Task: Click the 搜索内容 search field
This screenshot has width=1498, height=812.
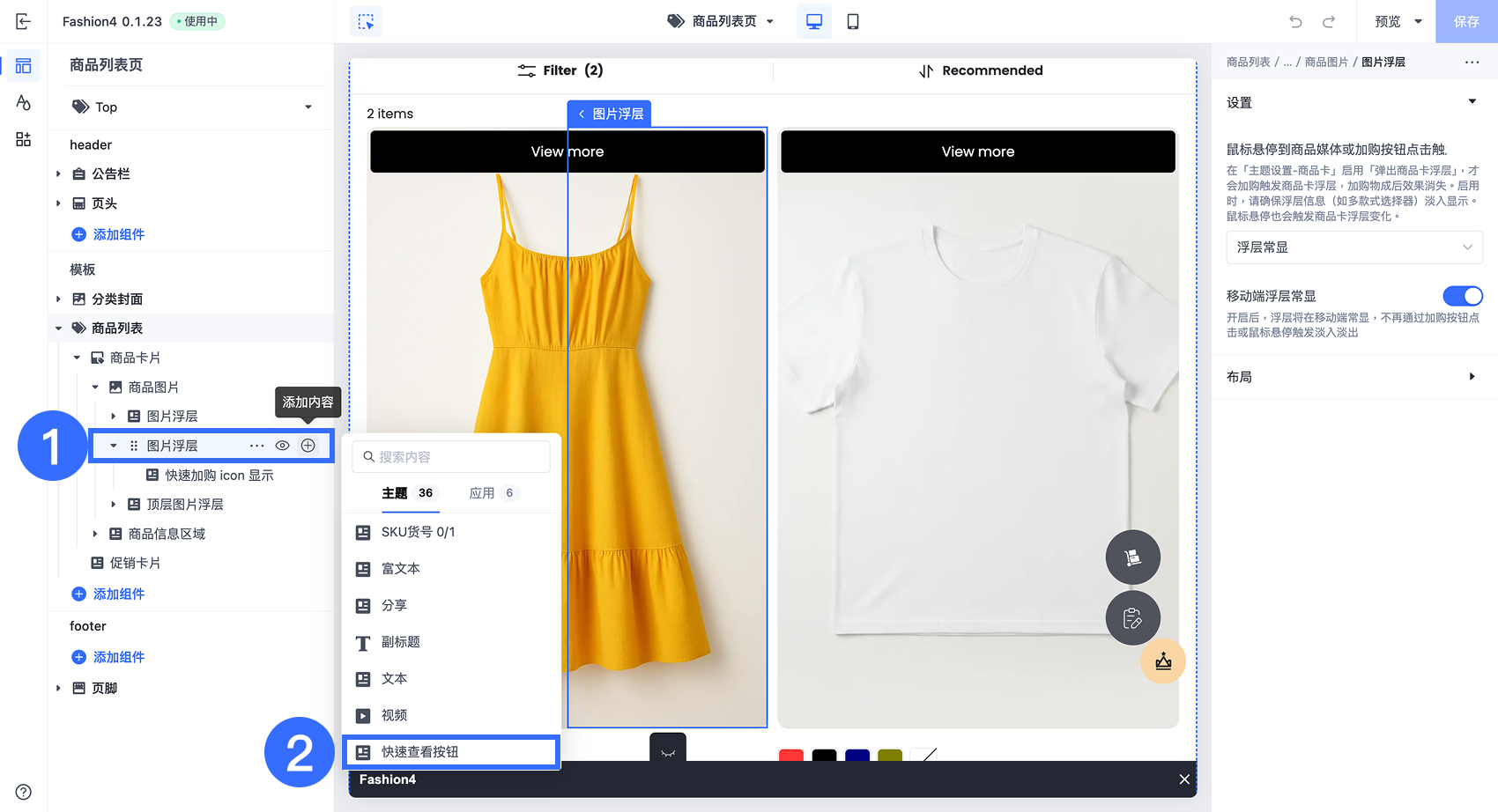Action: (x=451, y=457)
